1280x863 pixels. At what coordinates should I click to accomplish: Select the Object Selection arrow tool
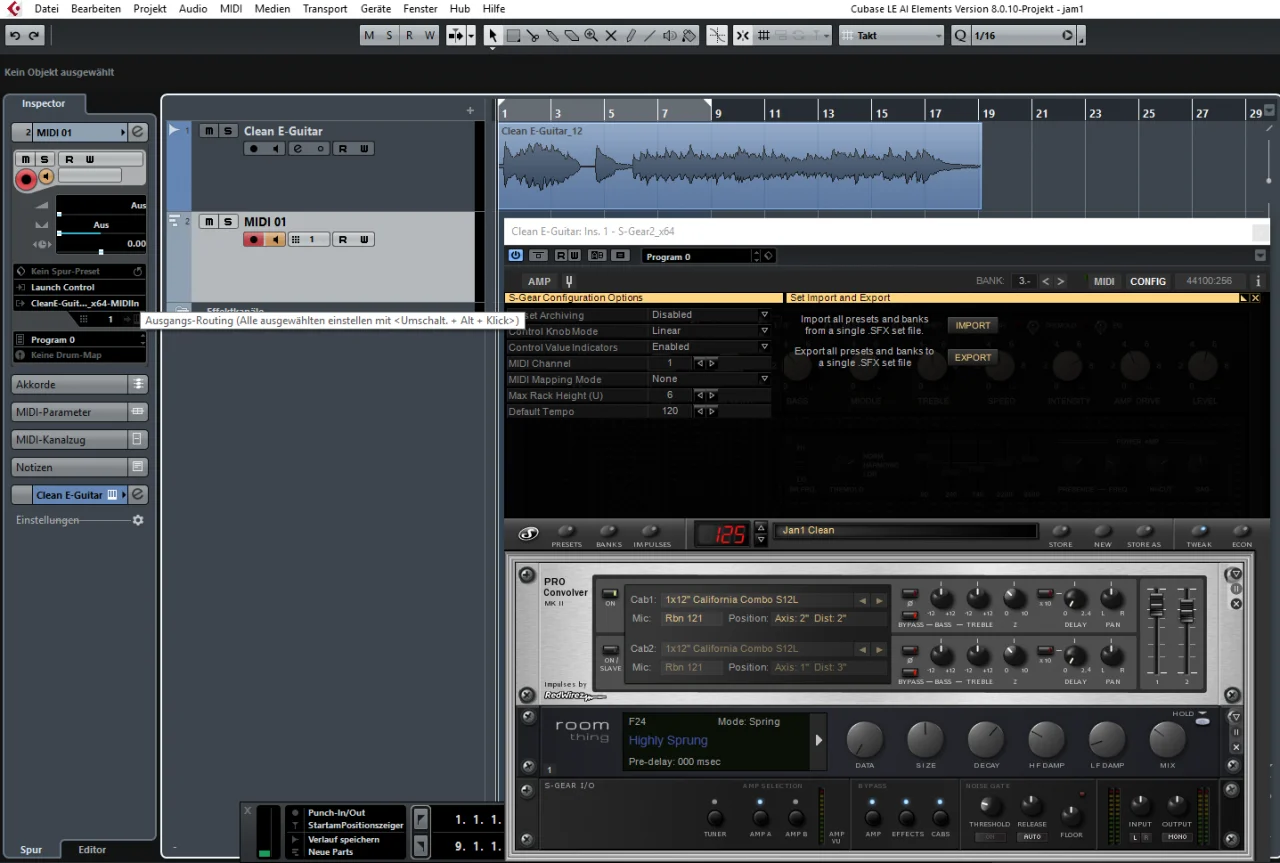coord(492,35)
